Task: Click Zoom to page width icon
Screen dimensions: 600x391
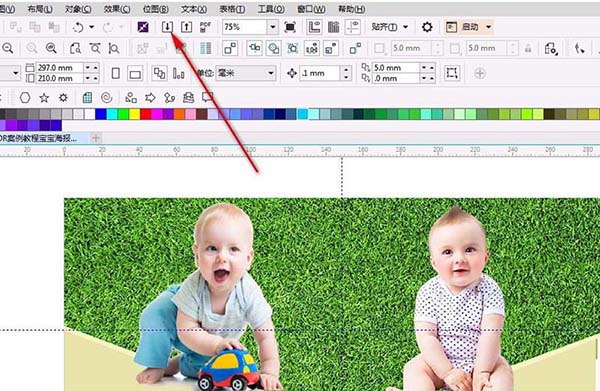Action: click(95, 48)
